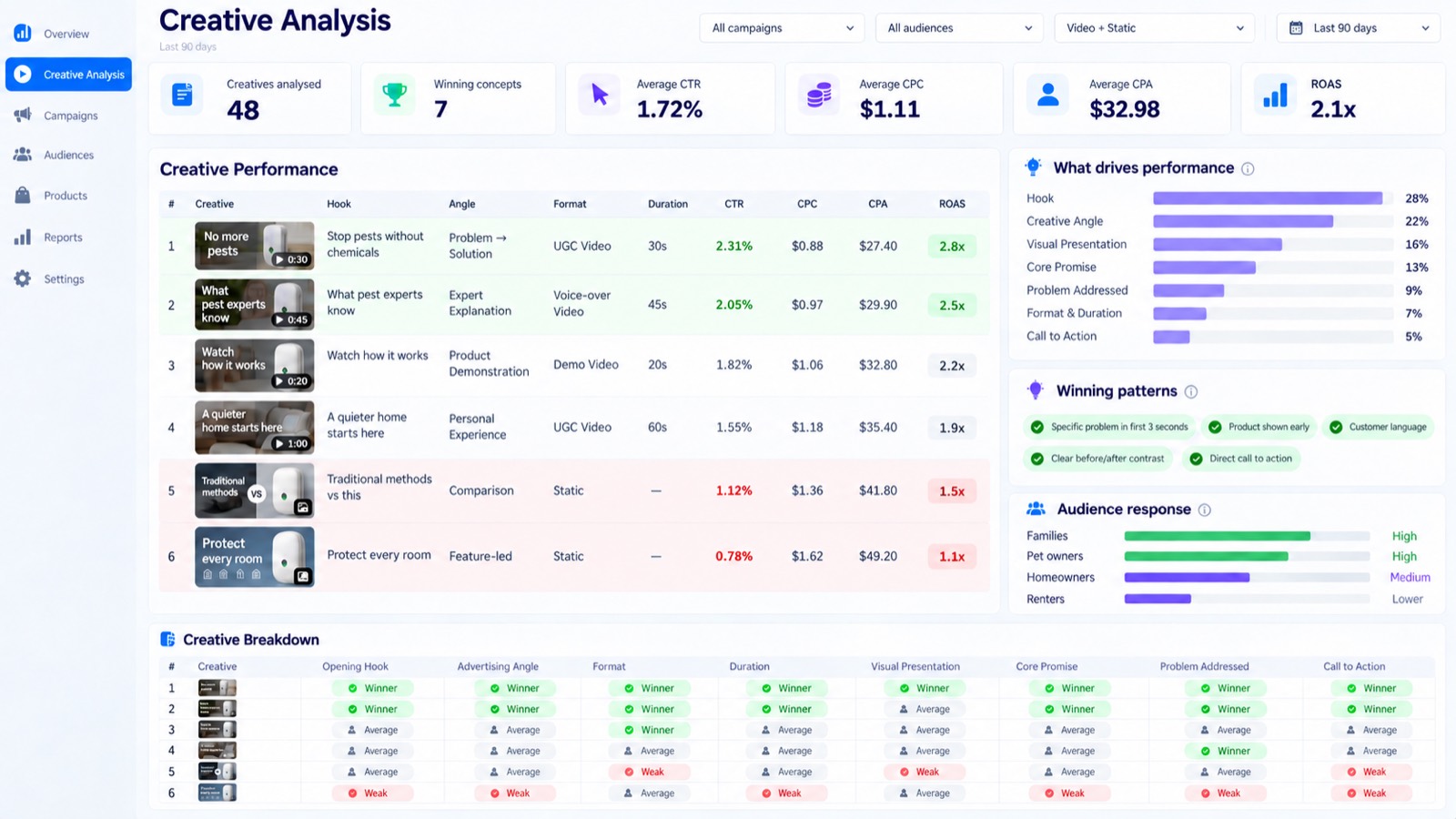Click the Audiences people icon in sidebar
Image resolution: width=1456 pixels, height=819 pixels.
click(23, 155)
